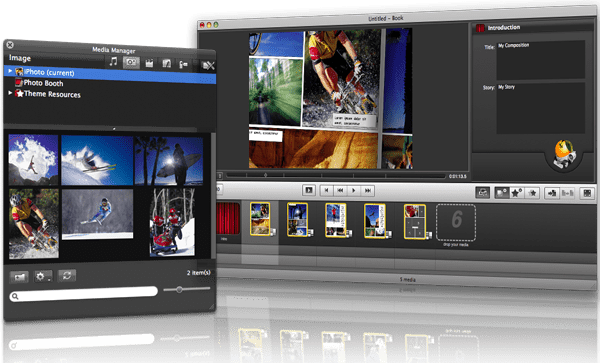The width and height of the screenshot is (600, 363).
Task: Click the Media Manager search field
Action: coord(83,294)
